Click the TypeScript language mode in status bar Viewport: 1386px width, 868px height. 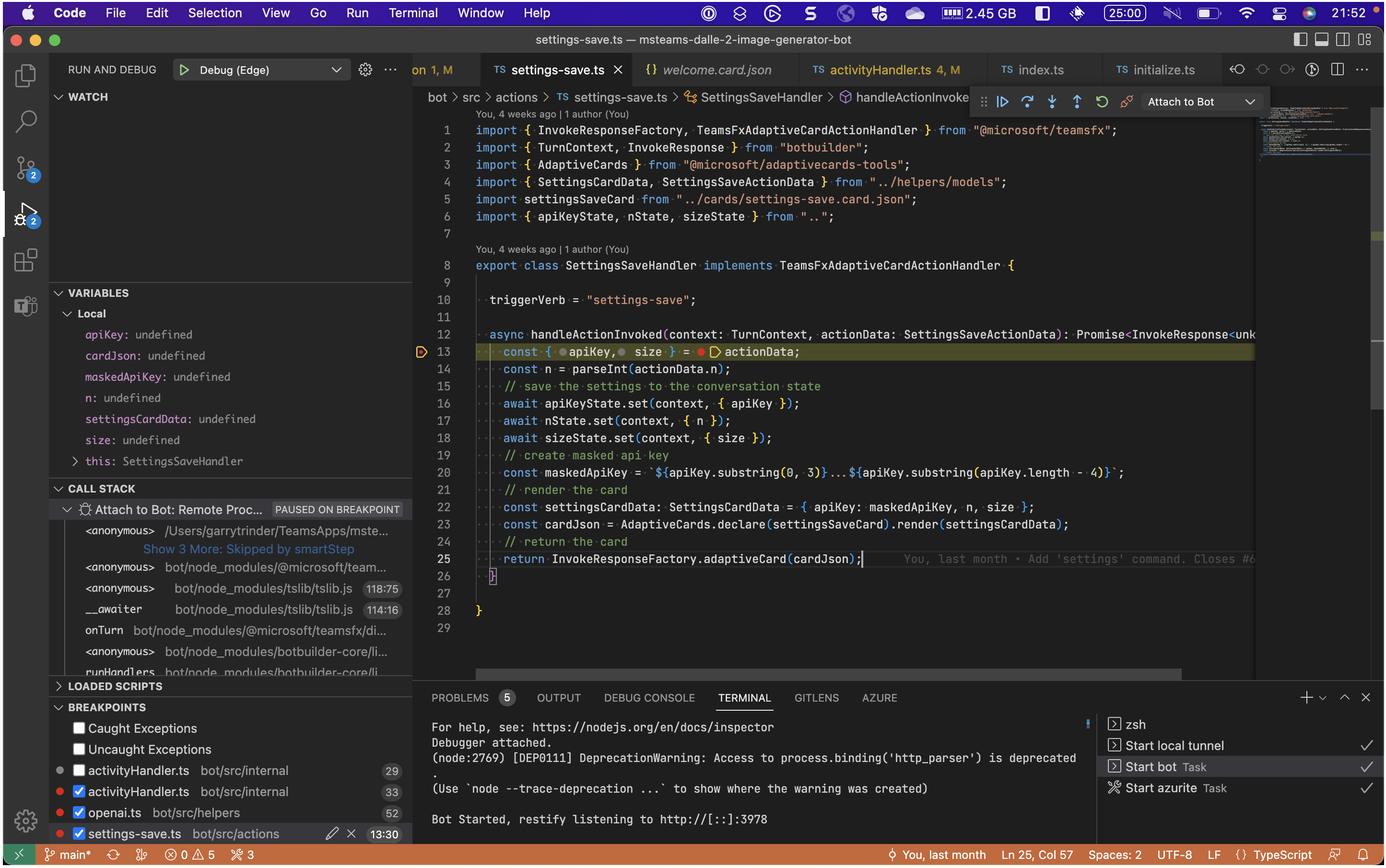click(x=1281, y=855)
